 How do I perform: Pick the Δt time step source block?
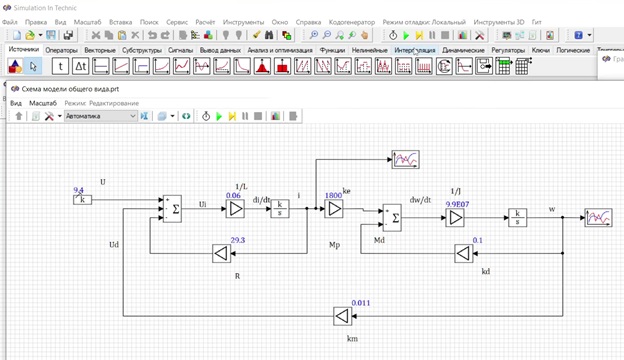pos(81,66)
